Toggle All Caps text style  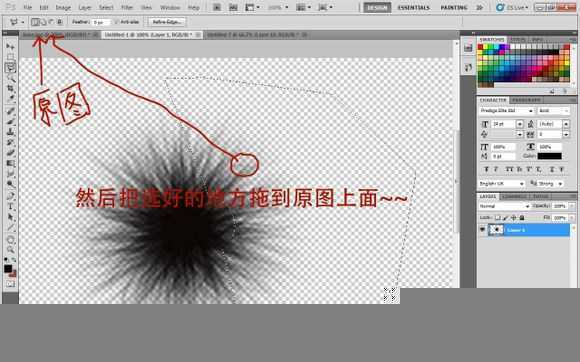coord(509,169)
